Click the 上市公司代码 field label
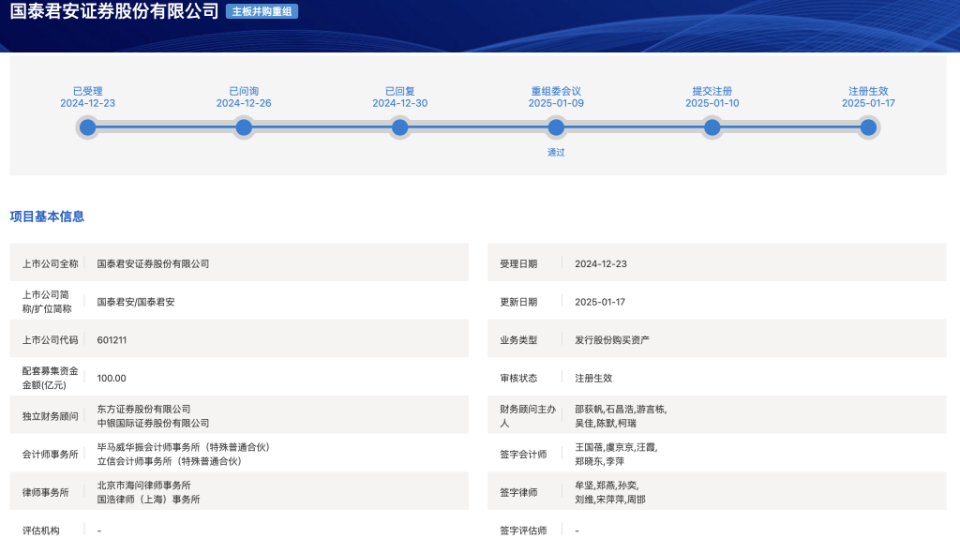The height and width of the screenshot is (553, 960). click(50, 340)
